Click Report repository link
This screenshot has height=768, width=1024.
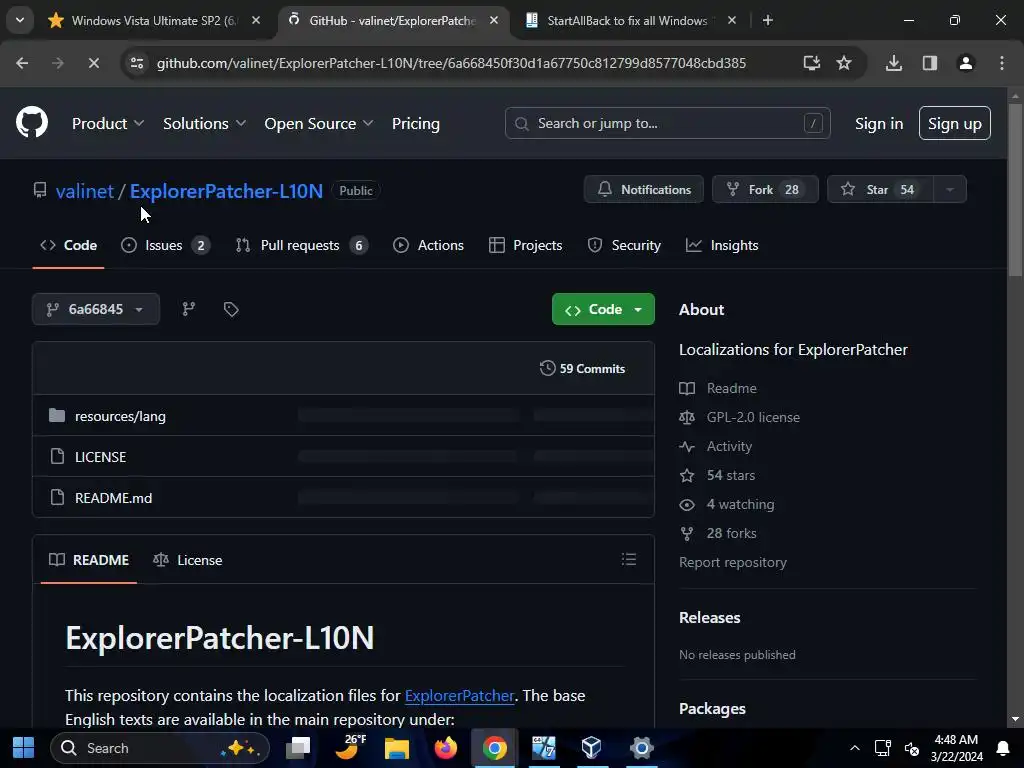(733, 562)
